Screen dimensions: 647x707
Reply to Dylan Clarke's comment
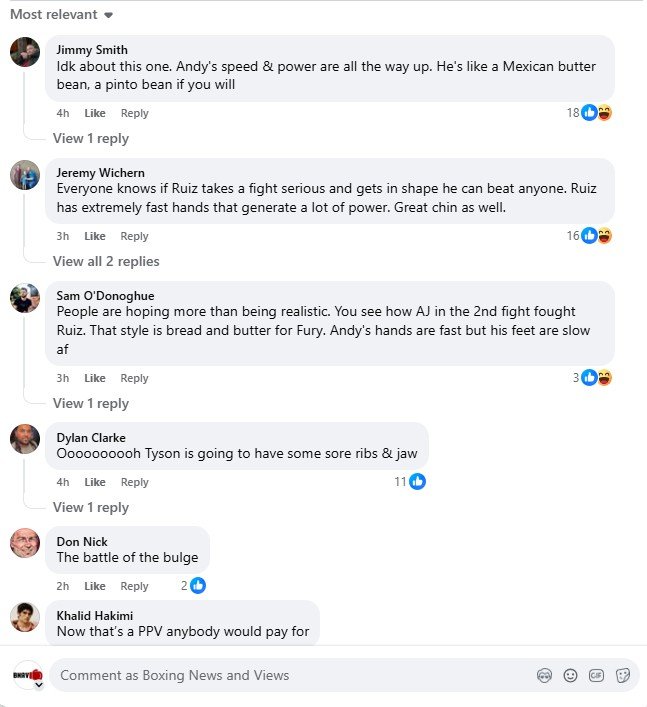tap(135, 482)
